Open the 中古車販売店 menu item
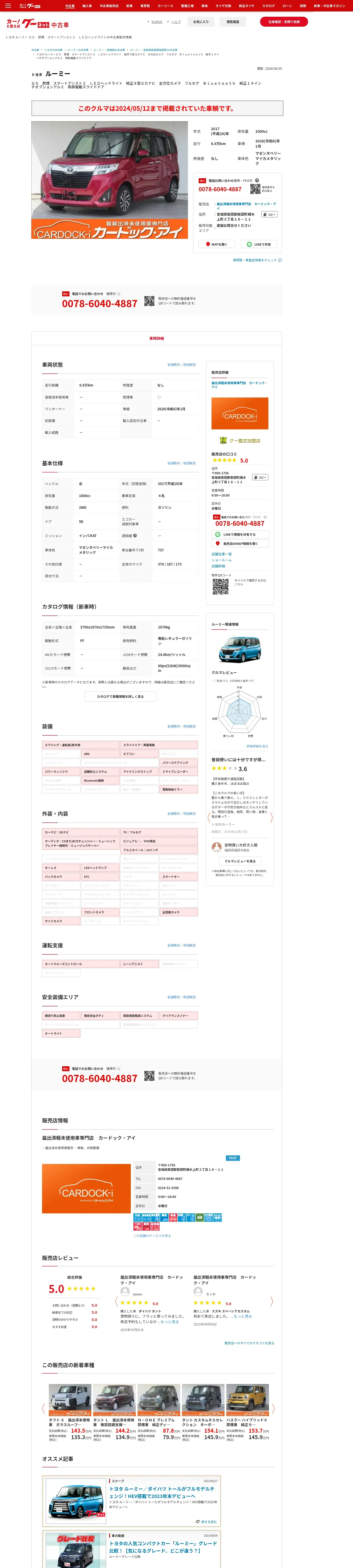 coord(109,5)
